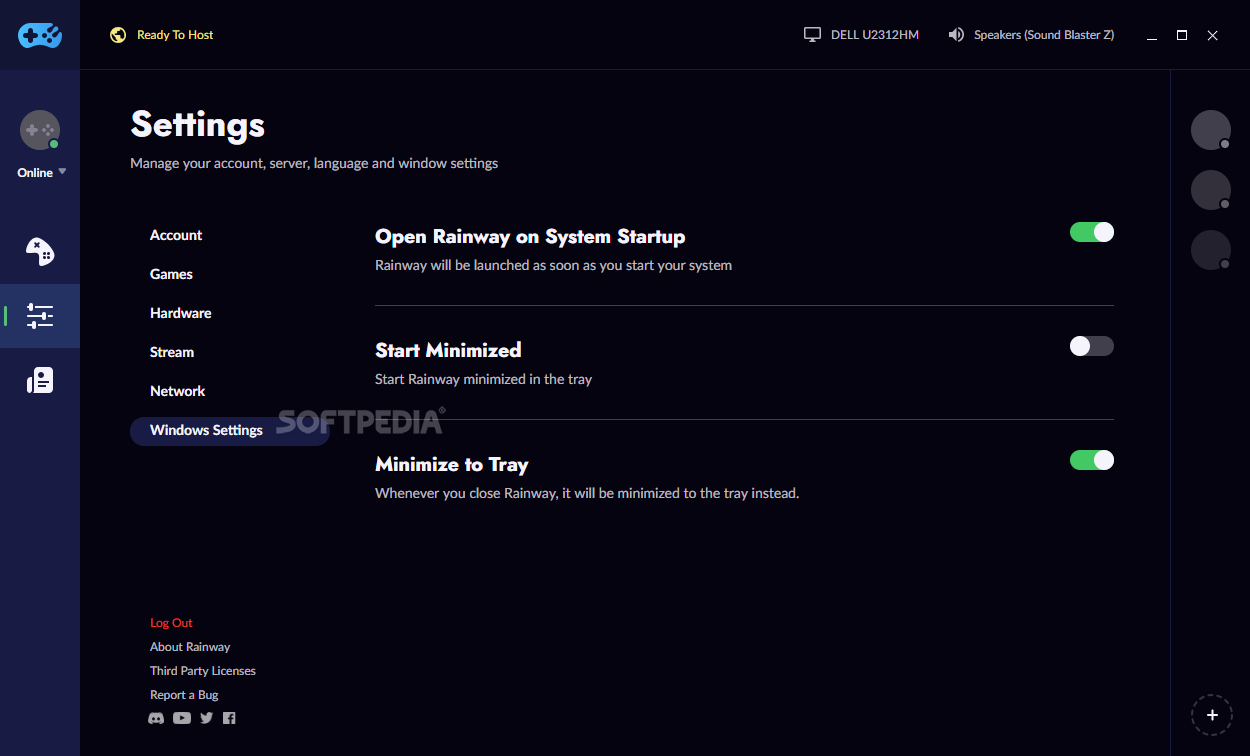The height and width of the screenshot is (756, 1250).
Task: Select the second friend avatar
Action: click(1211, 190)
